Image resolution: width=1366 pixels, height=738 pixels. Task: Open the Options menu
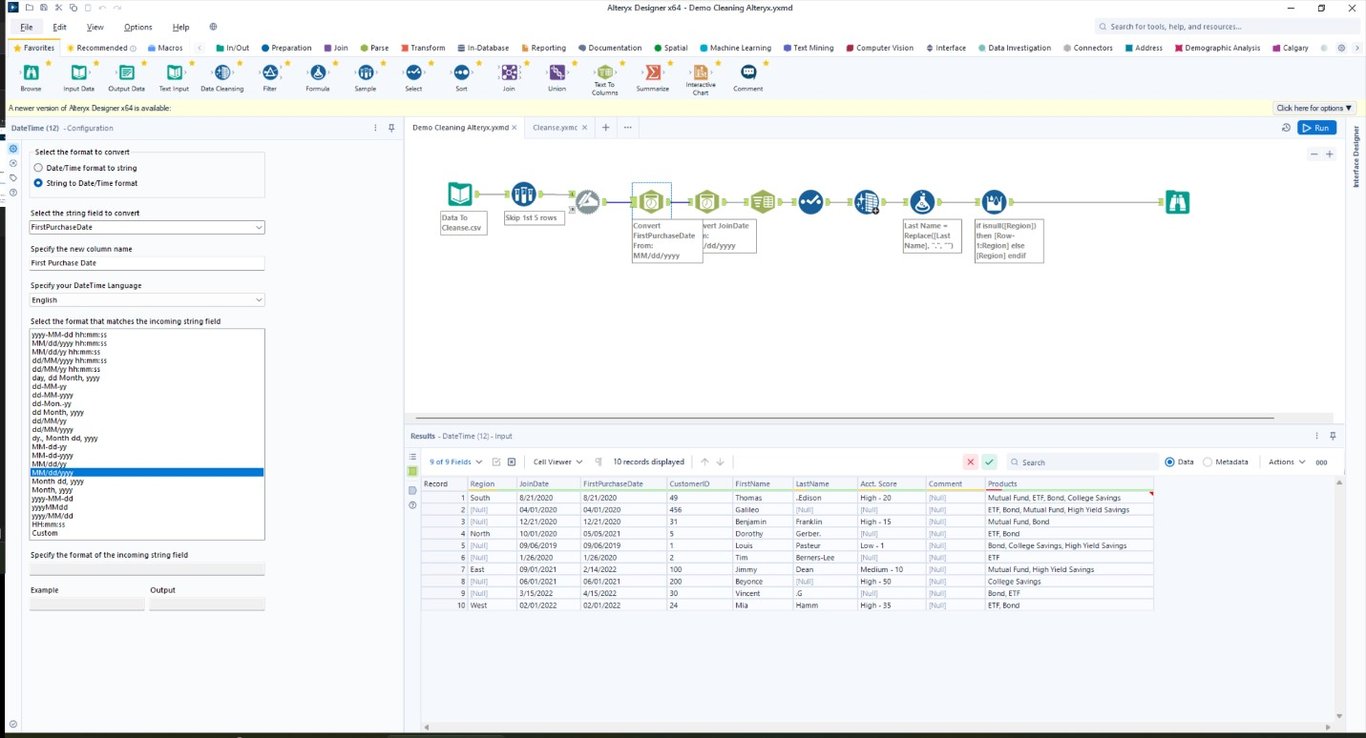tap(138, 27)
